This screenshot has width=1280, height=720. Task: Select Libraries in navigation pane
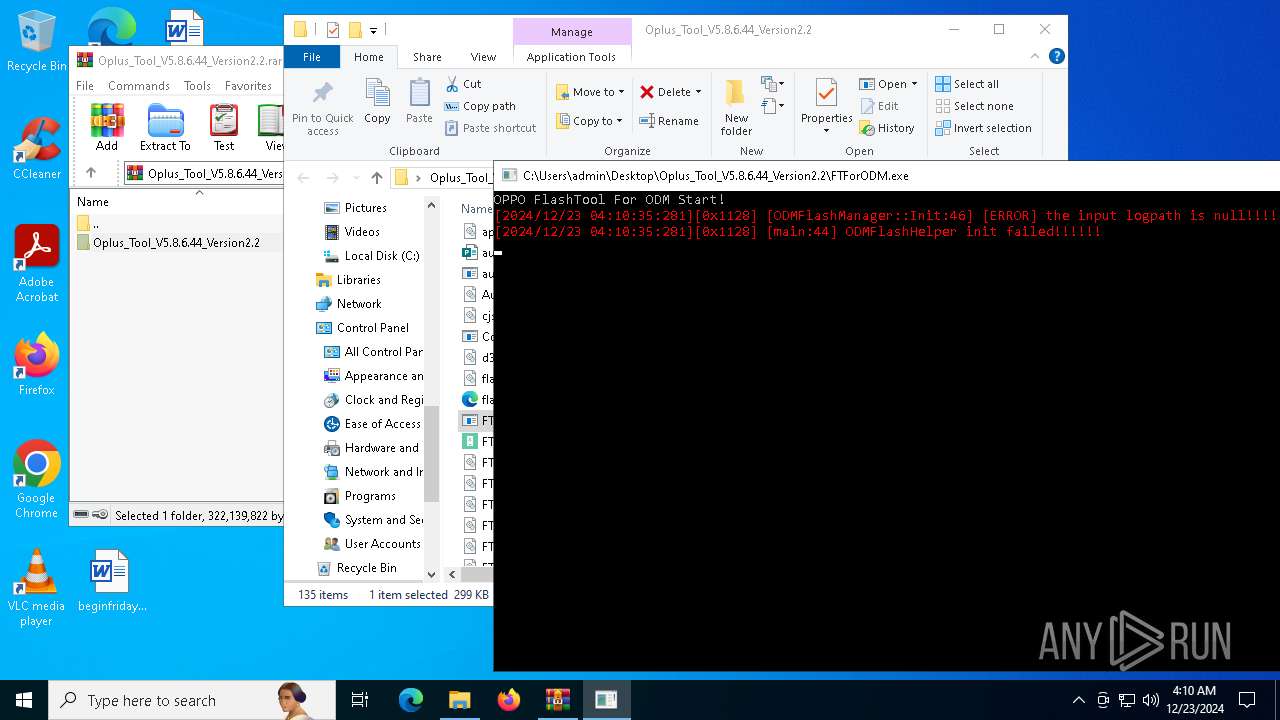[358, 280]
